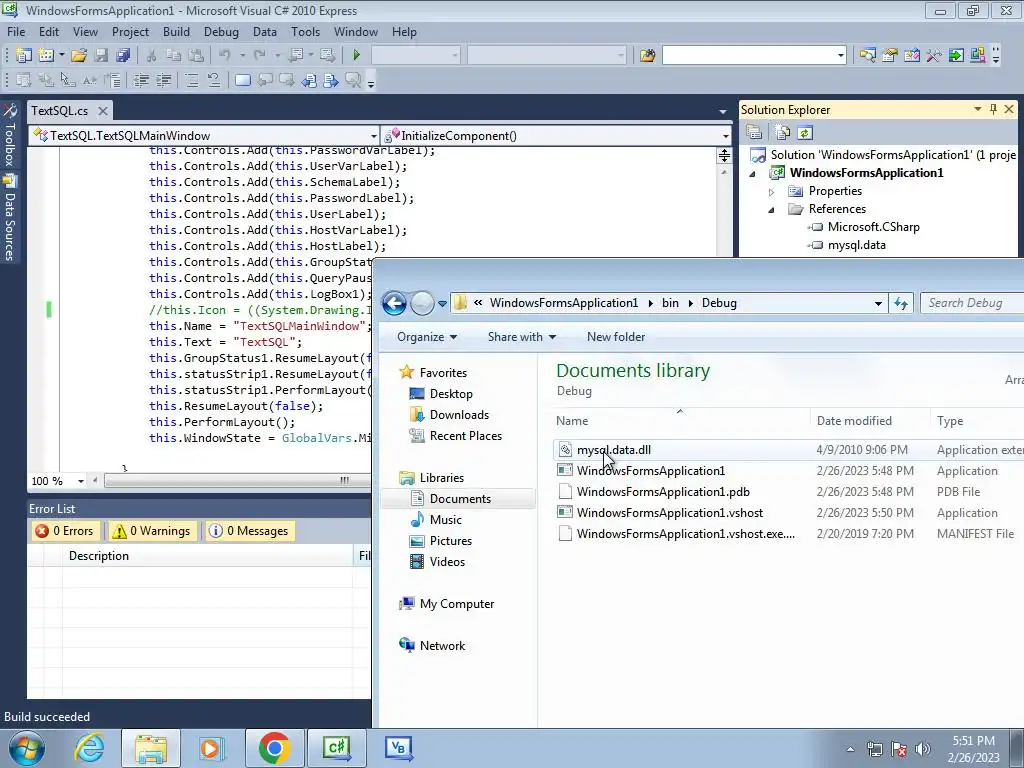Pin the Solution Explorer panel with auto-hide
The width and height of the screenshot is (1024, 768).
click(993, 110)
